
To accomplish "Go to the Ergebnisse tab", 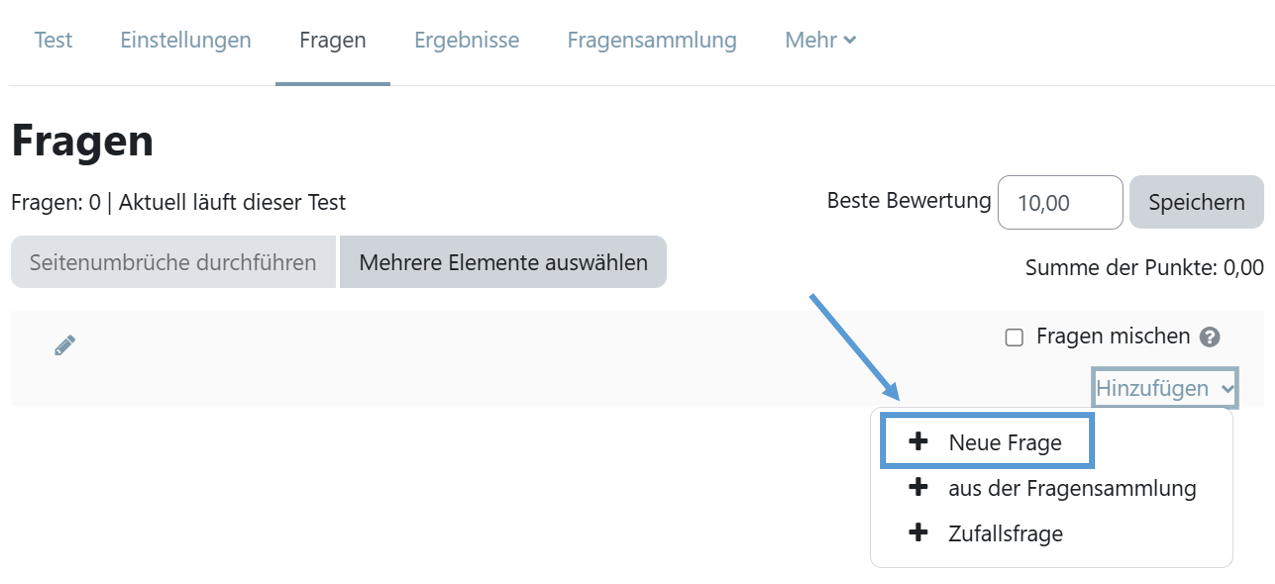I will point(467,41).
